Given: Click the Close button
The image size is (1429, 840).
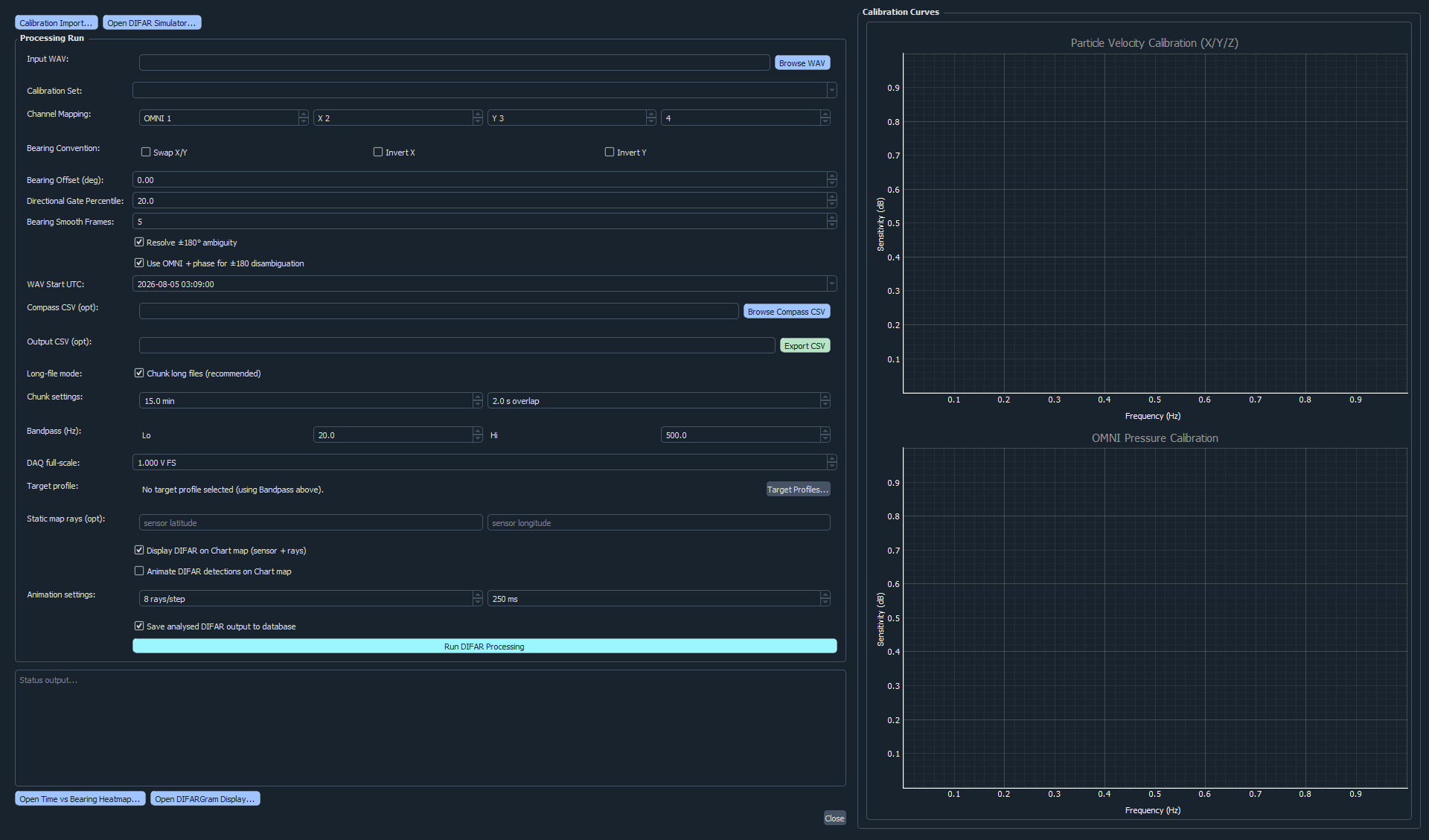Looking at the screenshot, I should 834,818.
